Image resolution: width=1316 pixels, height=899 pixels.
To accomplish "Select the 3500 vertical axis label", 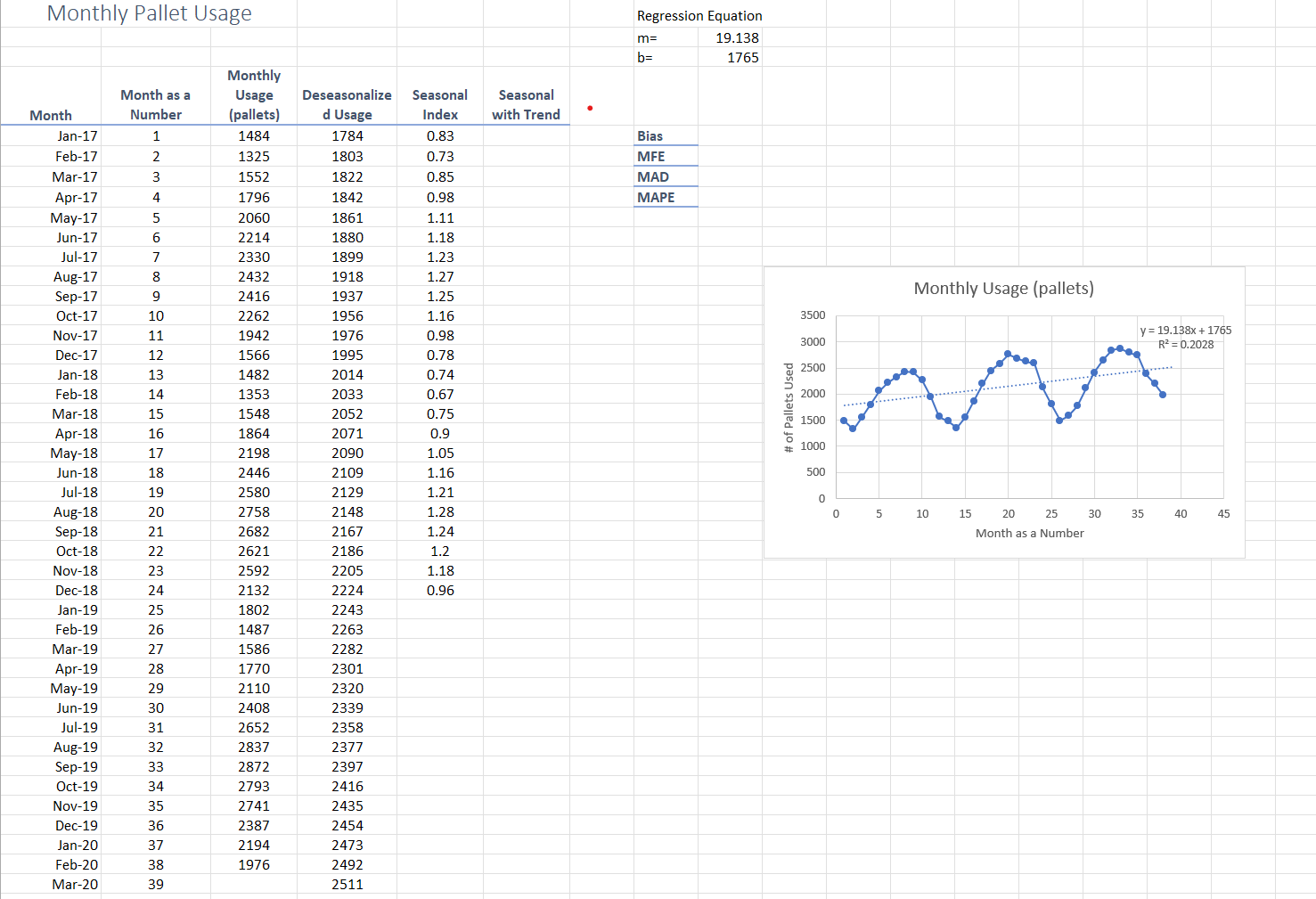I will [x=813, y=315].
